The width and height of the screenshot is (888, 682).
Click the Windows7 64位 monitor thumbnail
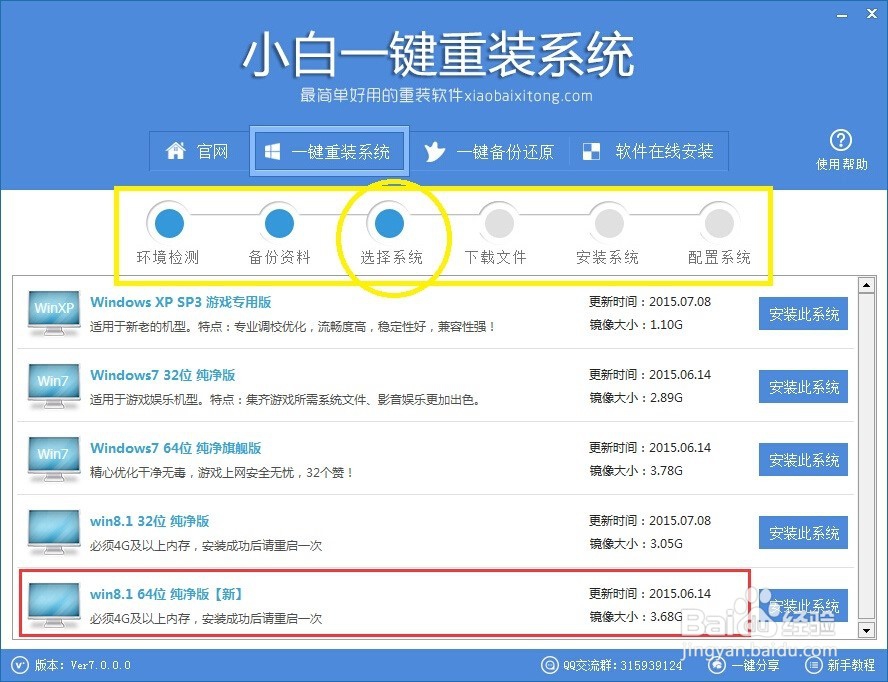[x=54, y=459]
